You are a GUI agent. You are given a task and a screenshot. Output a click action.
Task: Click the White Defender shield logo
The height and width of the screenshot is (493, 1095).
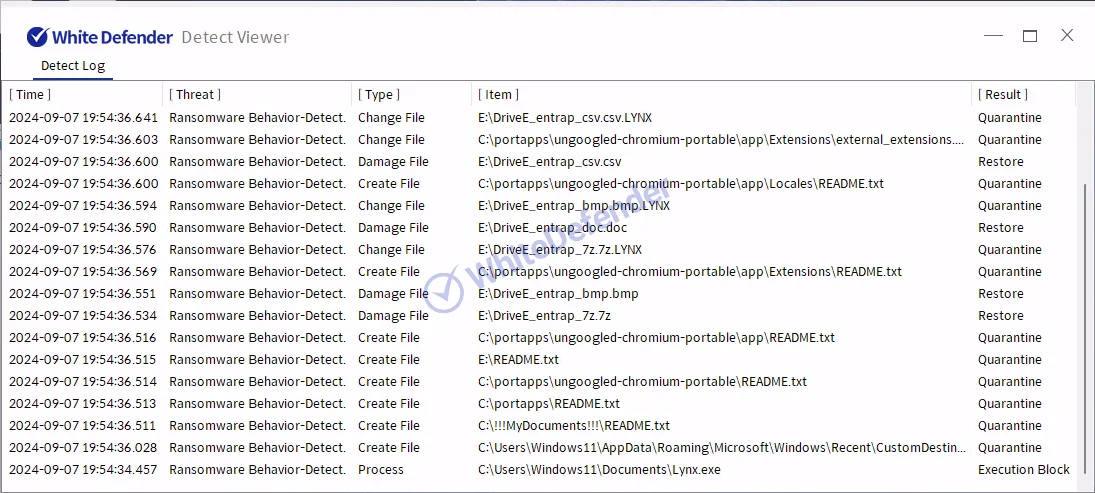(x=38, y=37)
